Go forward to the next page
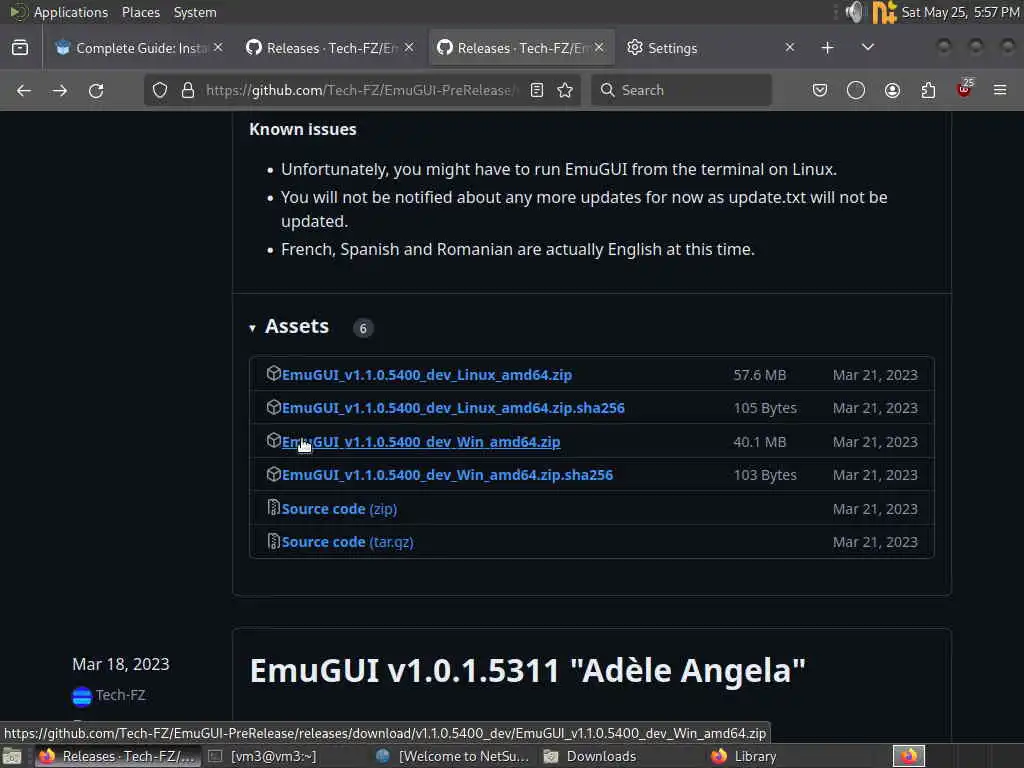This screenshot has height=768, width=1024. (59, 90)
